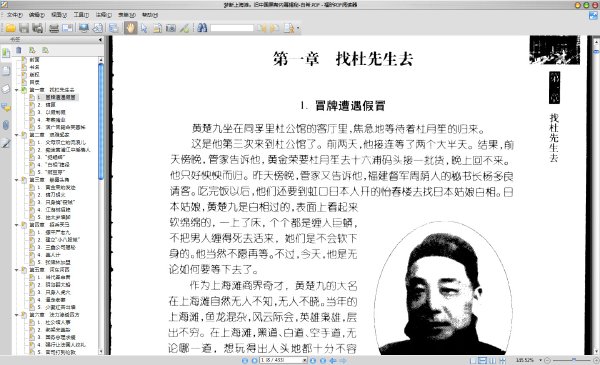Click the monitor full-screen toolbar icon

(84, 28)
